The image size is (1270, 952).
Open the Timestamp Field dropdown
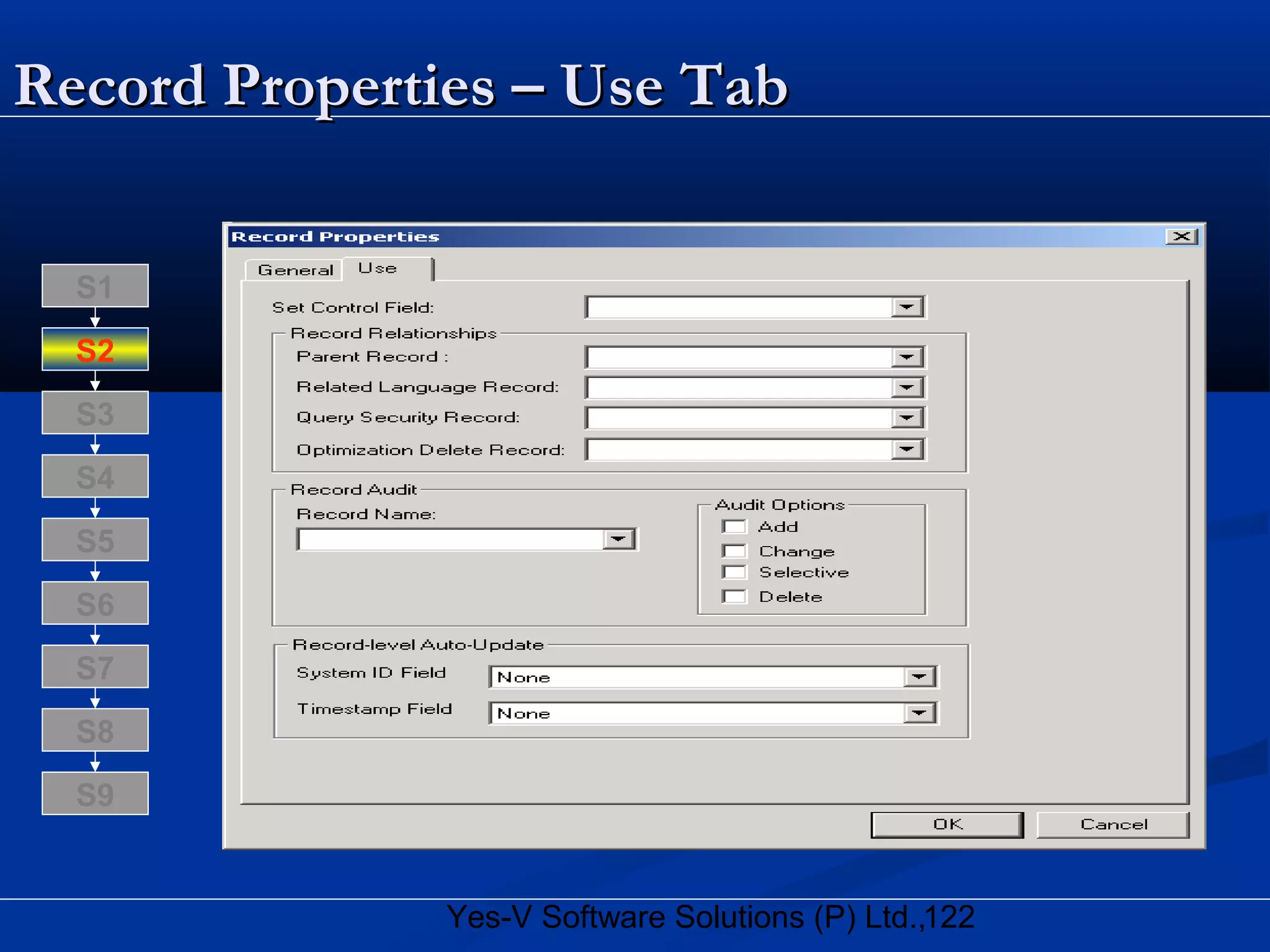tap(920, 713)
